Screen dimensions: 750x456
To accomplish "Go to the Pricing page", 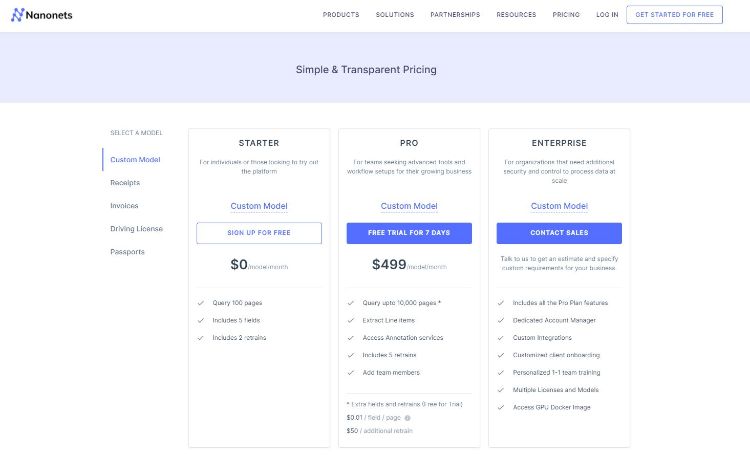I will pyautogui.click(x=566, y=15).
